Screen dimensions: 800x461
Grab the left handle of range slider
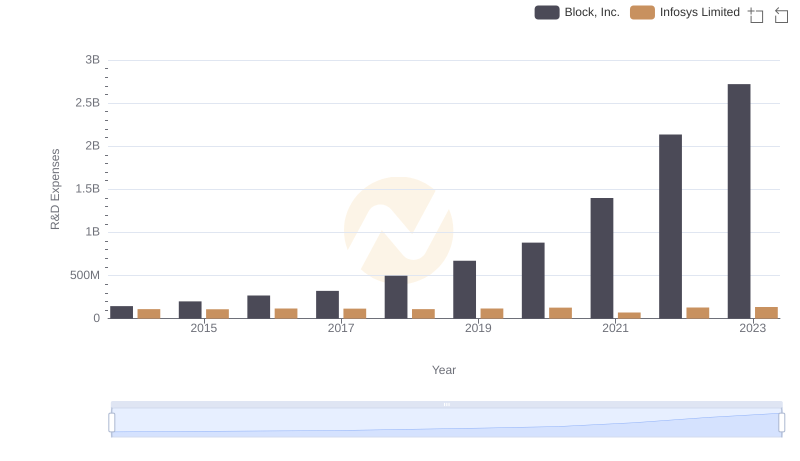click(112, 422)
